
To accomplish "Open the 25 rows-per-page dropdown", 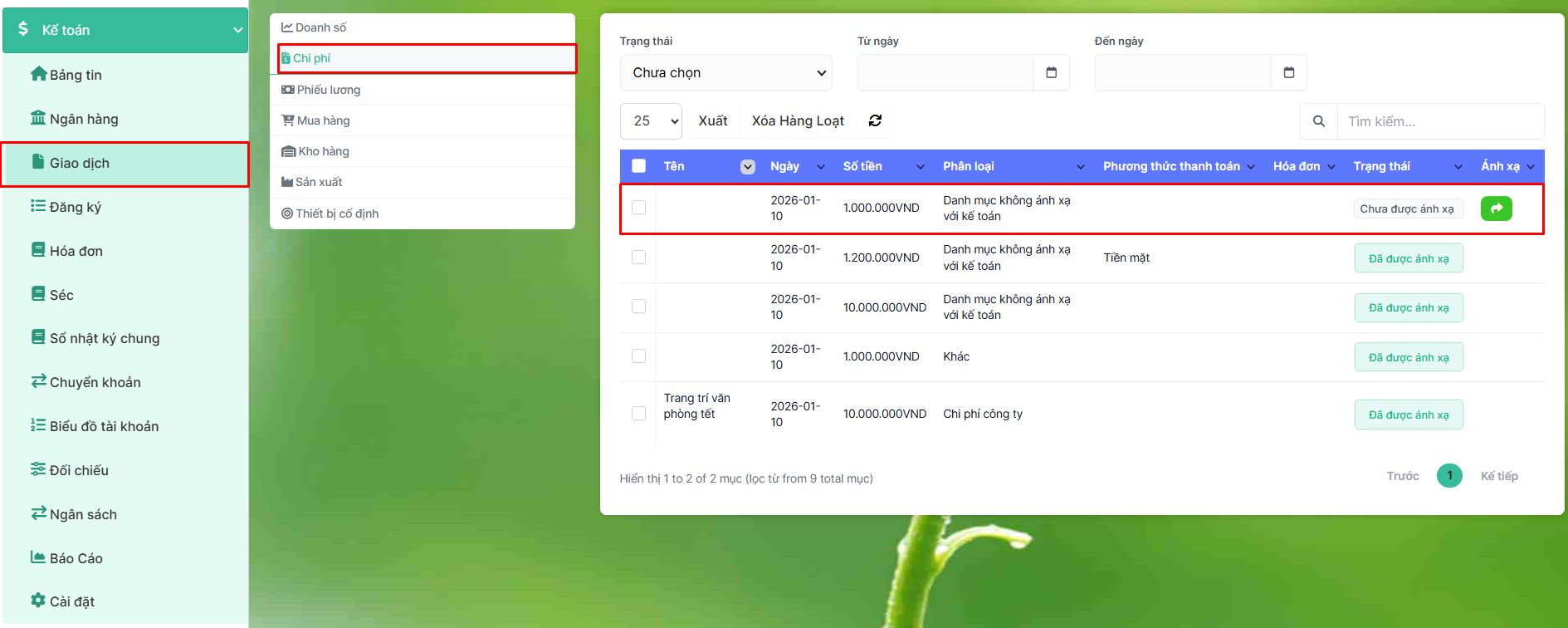I will (651, 121).
